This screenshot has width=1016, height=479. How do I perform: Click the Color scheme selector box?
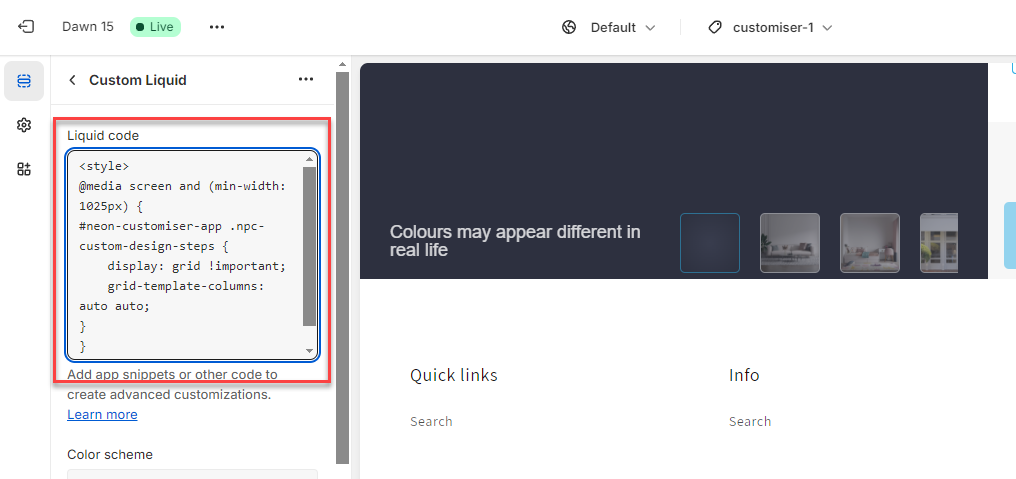tap(192, 473)
